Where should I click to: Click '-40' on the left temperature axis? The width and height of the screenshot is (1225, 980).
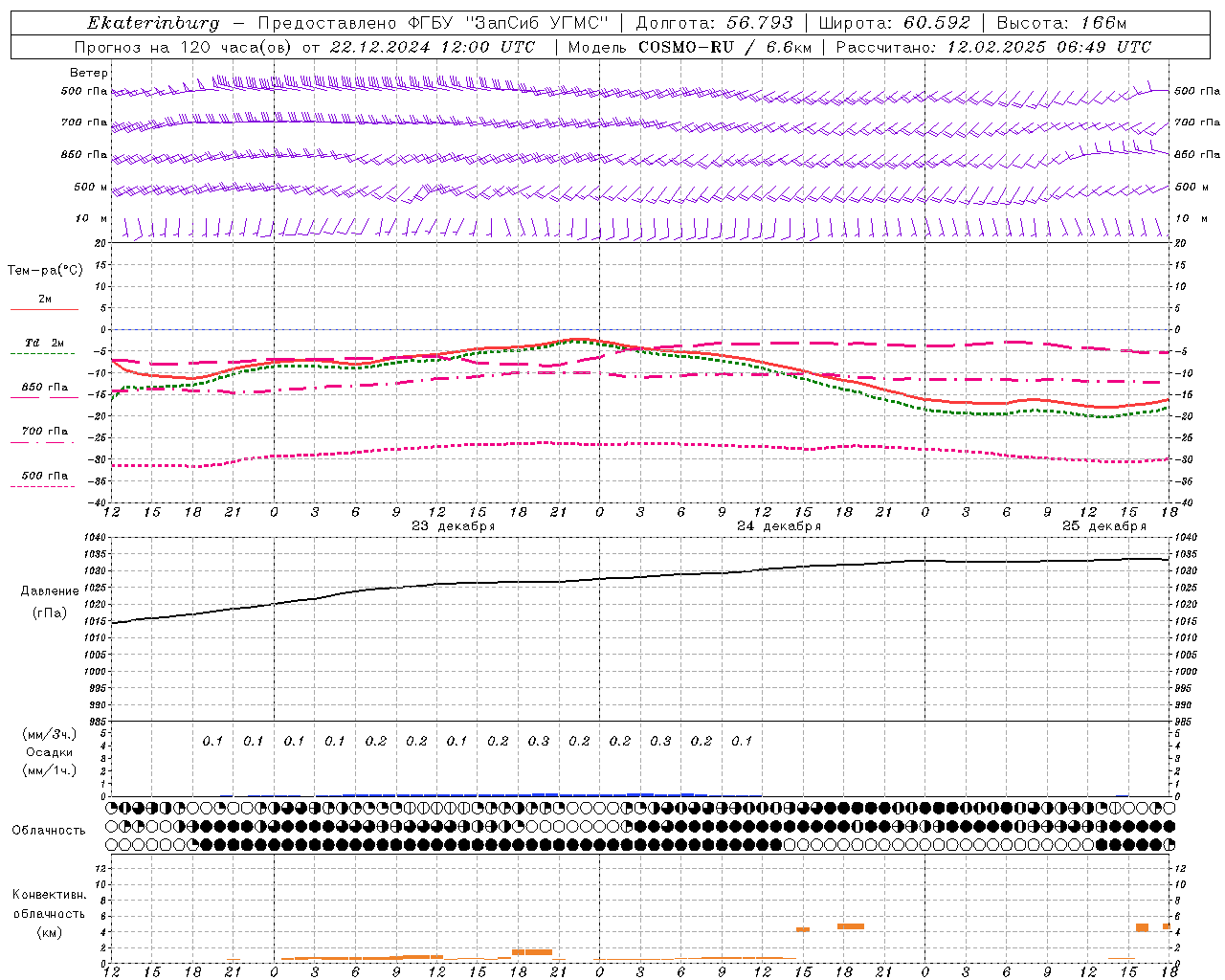[x=99, y=502]
